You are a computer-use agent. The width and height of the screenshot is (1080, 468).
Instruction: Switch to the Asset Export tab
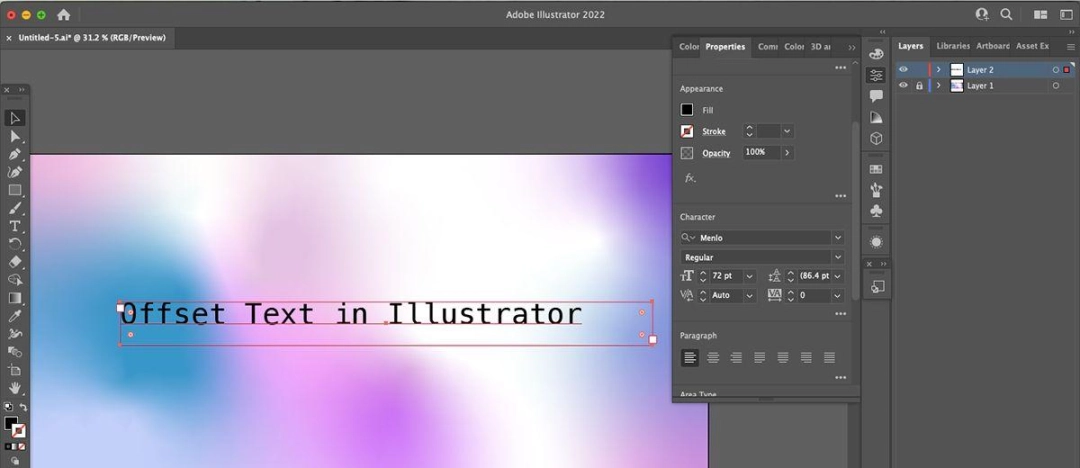(x=1032, y=46)
